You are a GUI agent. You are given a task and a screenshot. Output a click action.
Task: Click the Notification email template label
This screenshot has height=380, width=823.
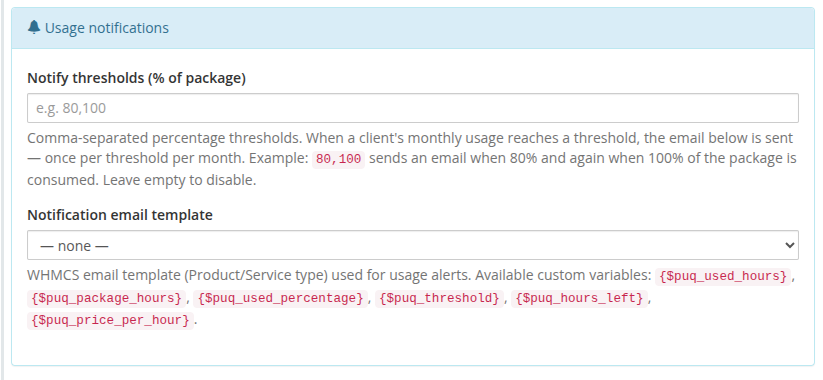(x=120, y=215)
